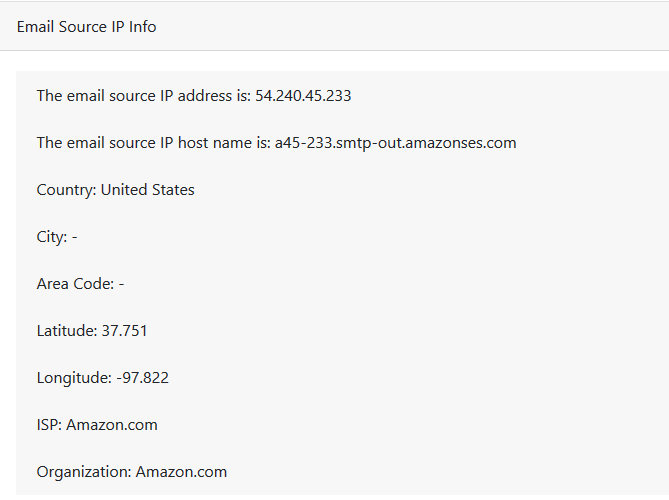Click the "Longitude" field label
669x500 pixels.
[x=73, y=378]
